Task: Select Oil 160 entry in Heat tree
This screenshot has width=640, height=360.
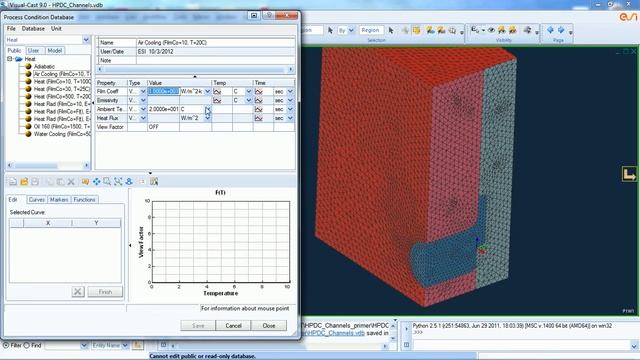Action: click(62, 127)
